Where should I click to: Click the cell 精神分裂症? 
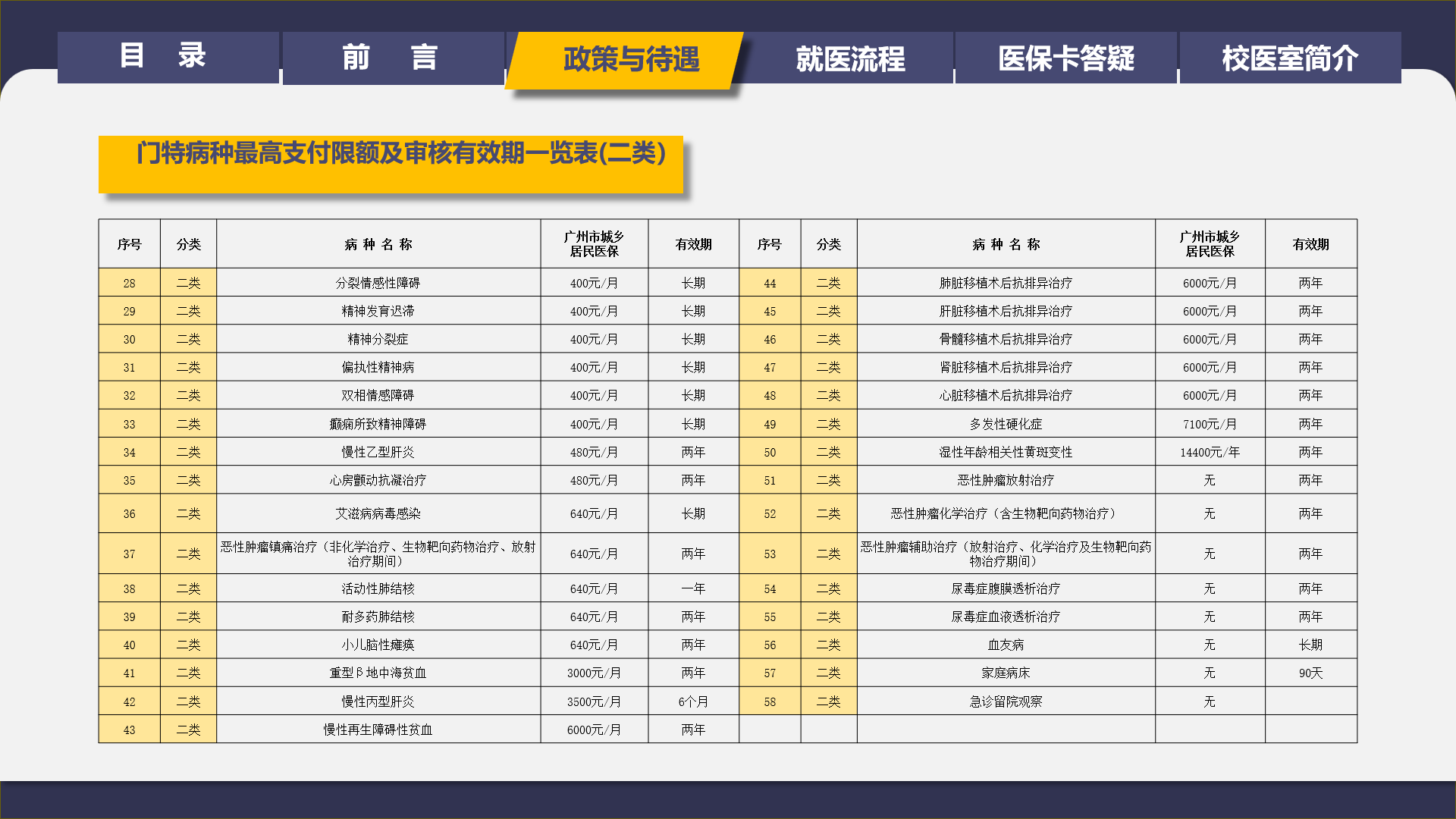(378, 339)
